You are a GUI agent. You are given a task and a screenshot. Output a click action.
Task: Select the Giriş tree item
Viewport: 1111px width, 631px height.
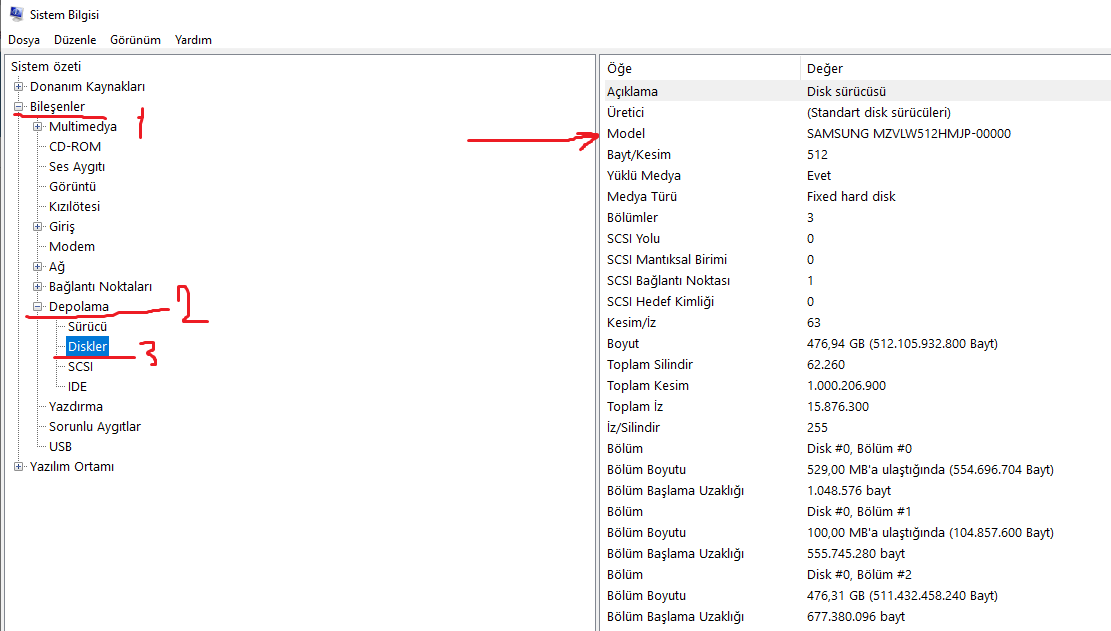click(62, 227)
